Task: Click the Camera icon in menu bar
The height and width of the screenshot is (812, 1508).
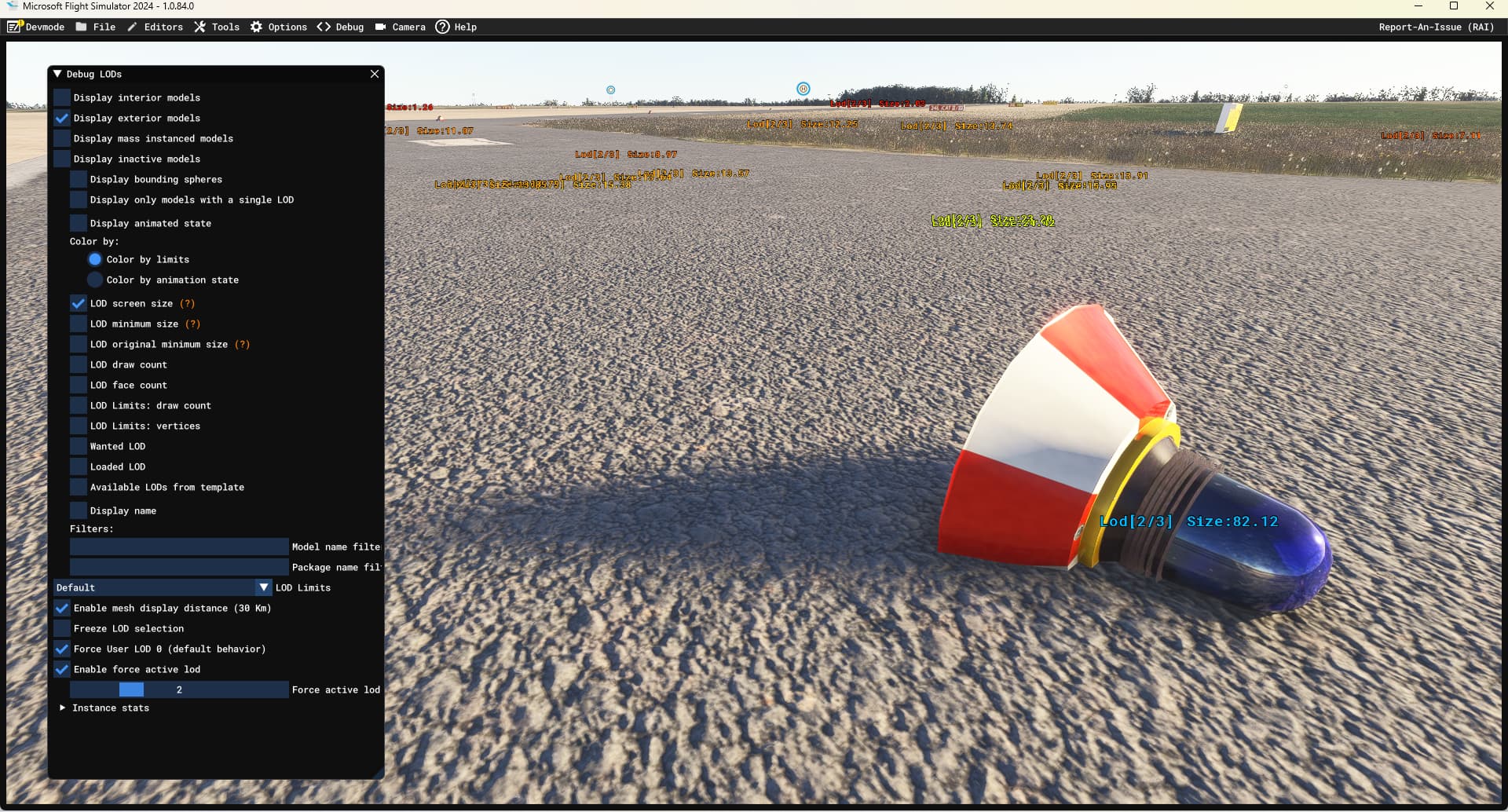Action: pyautogui.click(x=380, y=27)
